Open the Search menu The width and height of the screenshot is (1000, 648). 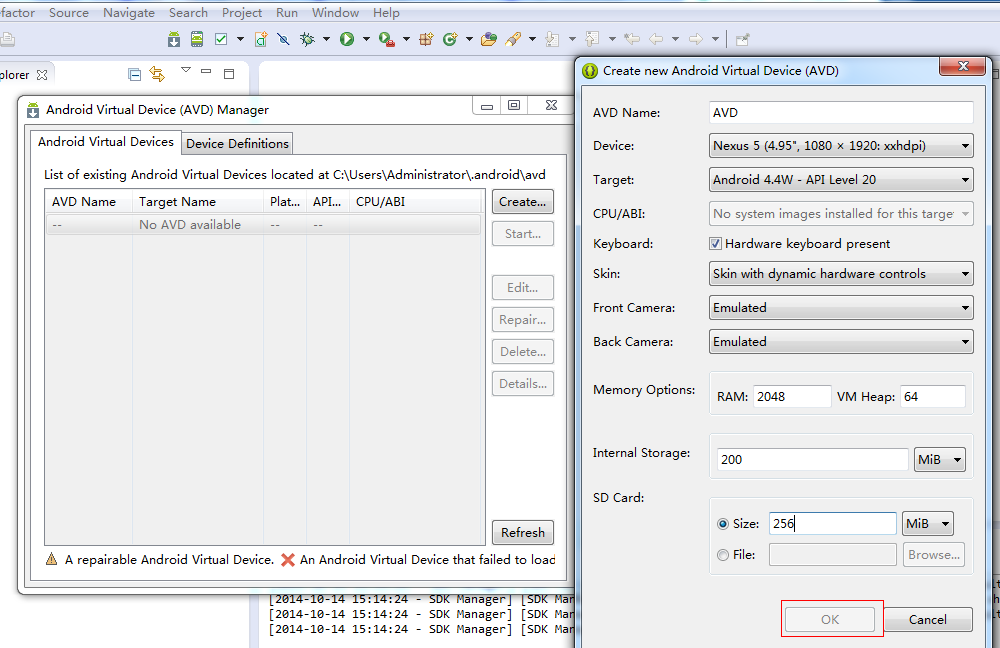(188, 13)
